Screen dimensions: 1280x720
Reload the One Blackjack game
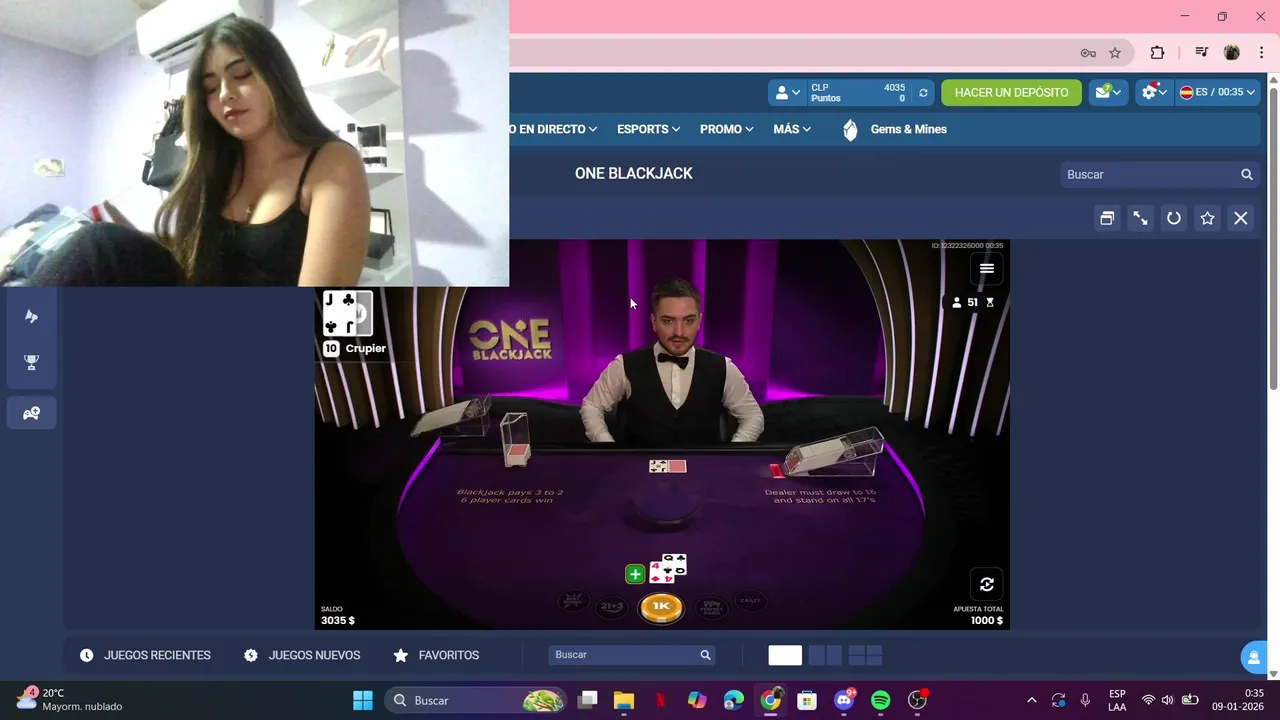point(1174,218)
